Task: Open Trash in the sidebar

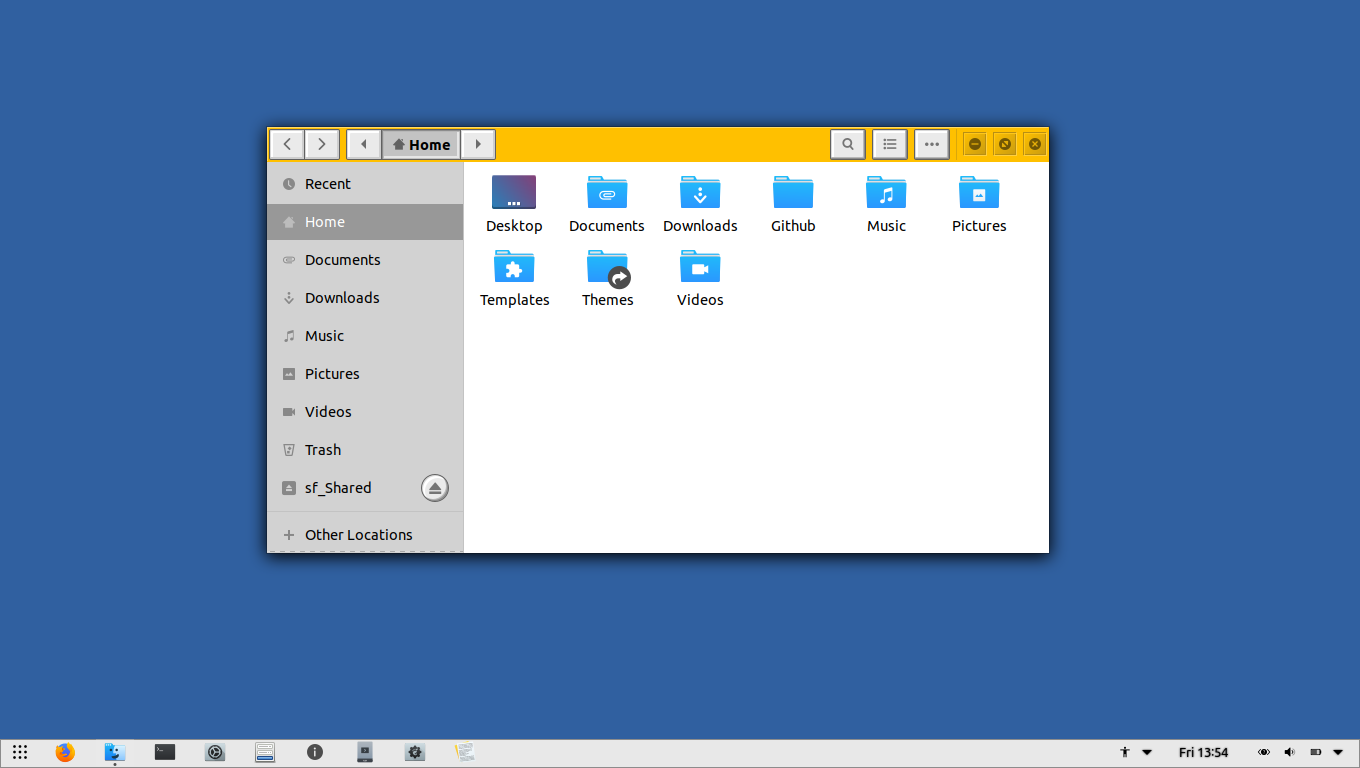Action: click(x=365, y=450)
